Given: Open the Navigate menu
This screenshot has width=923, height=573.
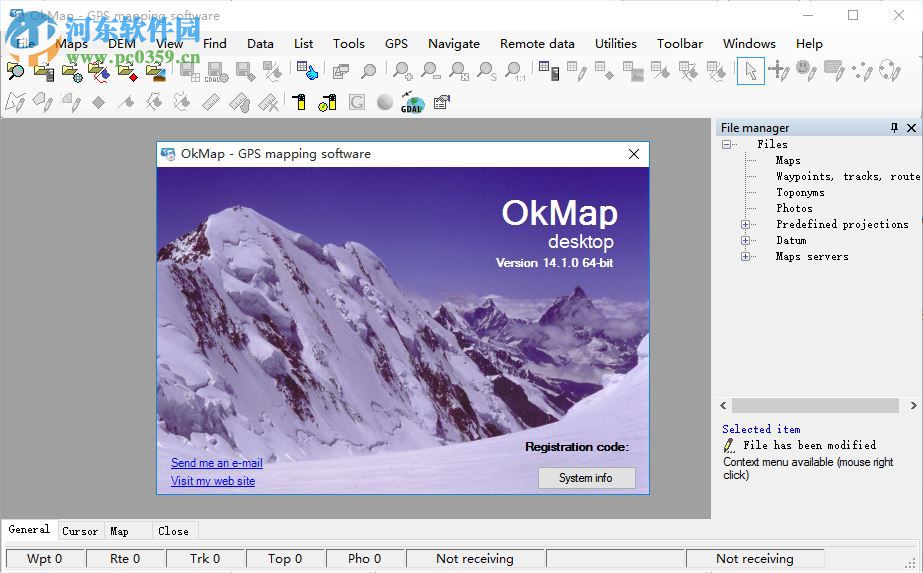Looking at the screenshot, I should tap(454, 44).
